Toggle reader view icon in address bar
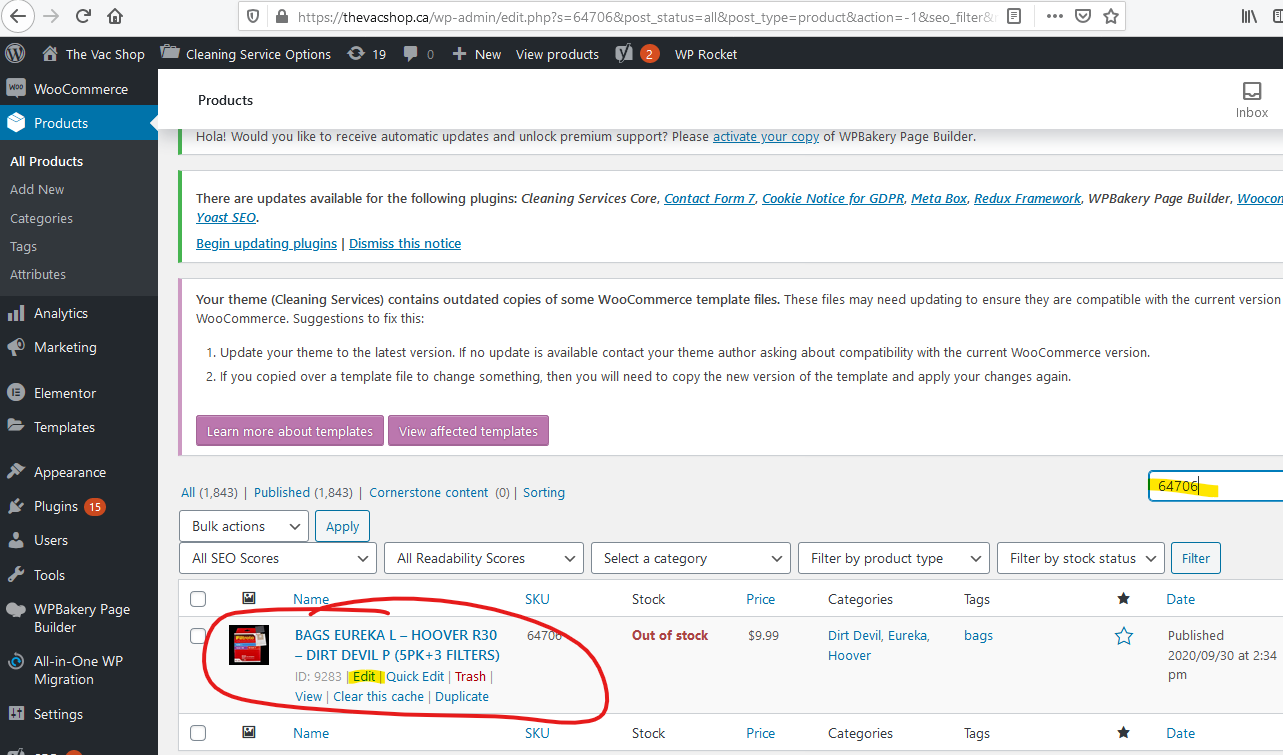Viewport: 1283px width, 755px height. click(x=1014, y=16)
